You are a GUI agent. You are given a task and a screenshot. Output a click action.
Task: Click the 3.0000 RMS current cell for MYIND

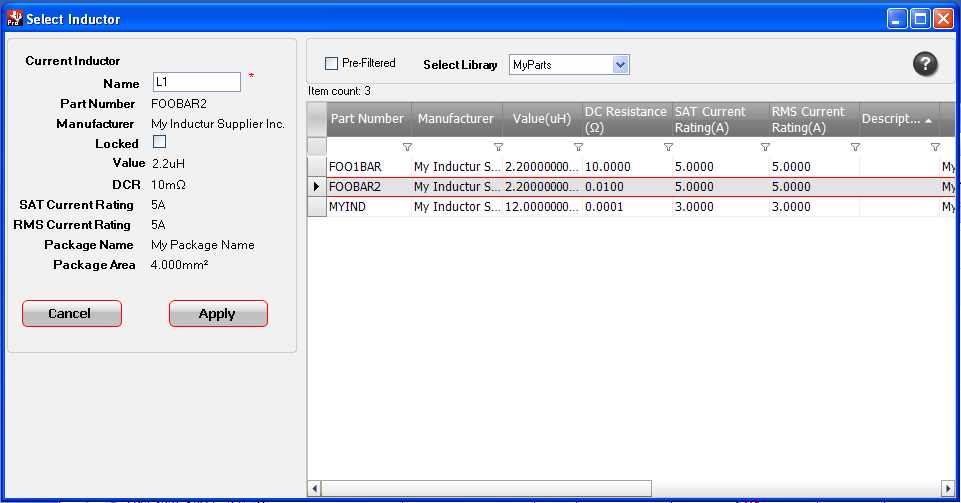[814, 207]
